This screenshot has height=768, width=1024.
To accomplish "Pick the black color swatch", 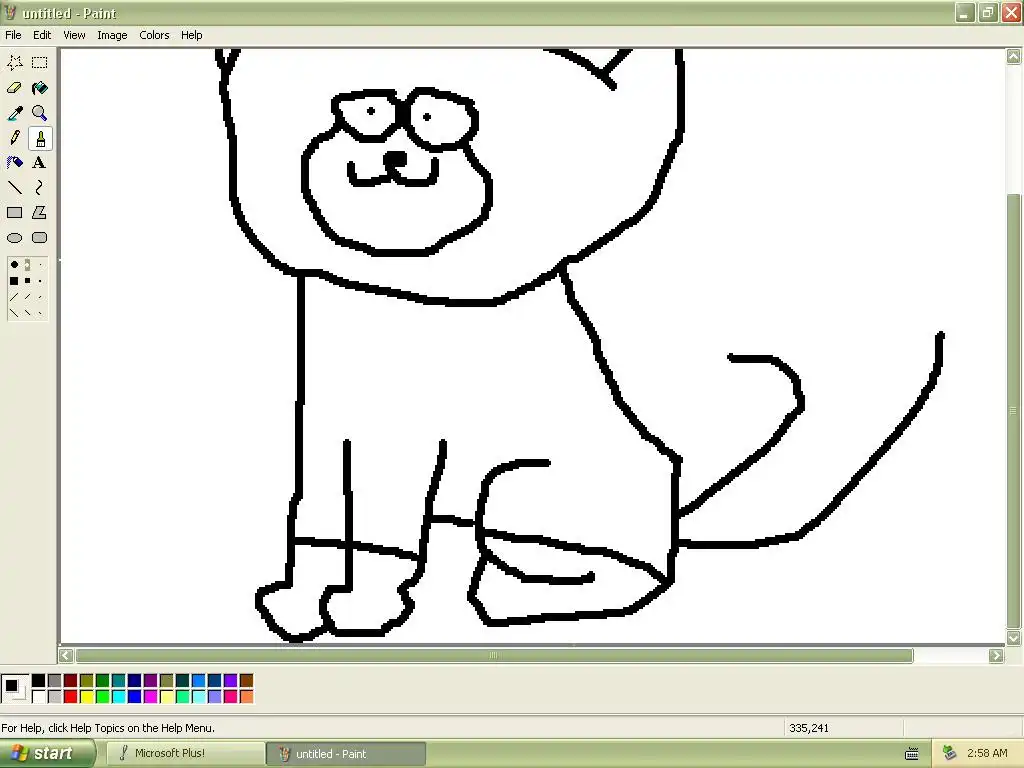I will tap(39, 680).
